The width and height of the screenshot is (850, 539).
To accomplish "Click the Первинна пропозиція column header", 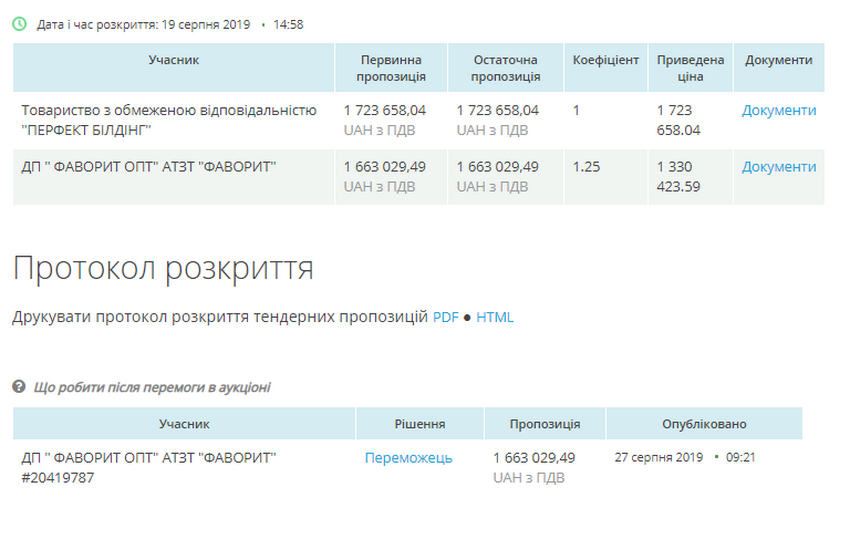I will pos(391,68).
